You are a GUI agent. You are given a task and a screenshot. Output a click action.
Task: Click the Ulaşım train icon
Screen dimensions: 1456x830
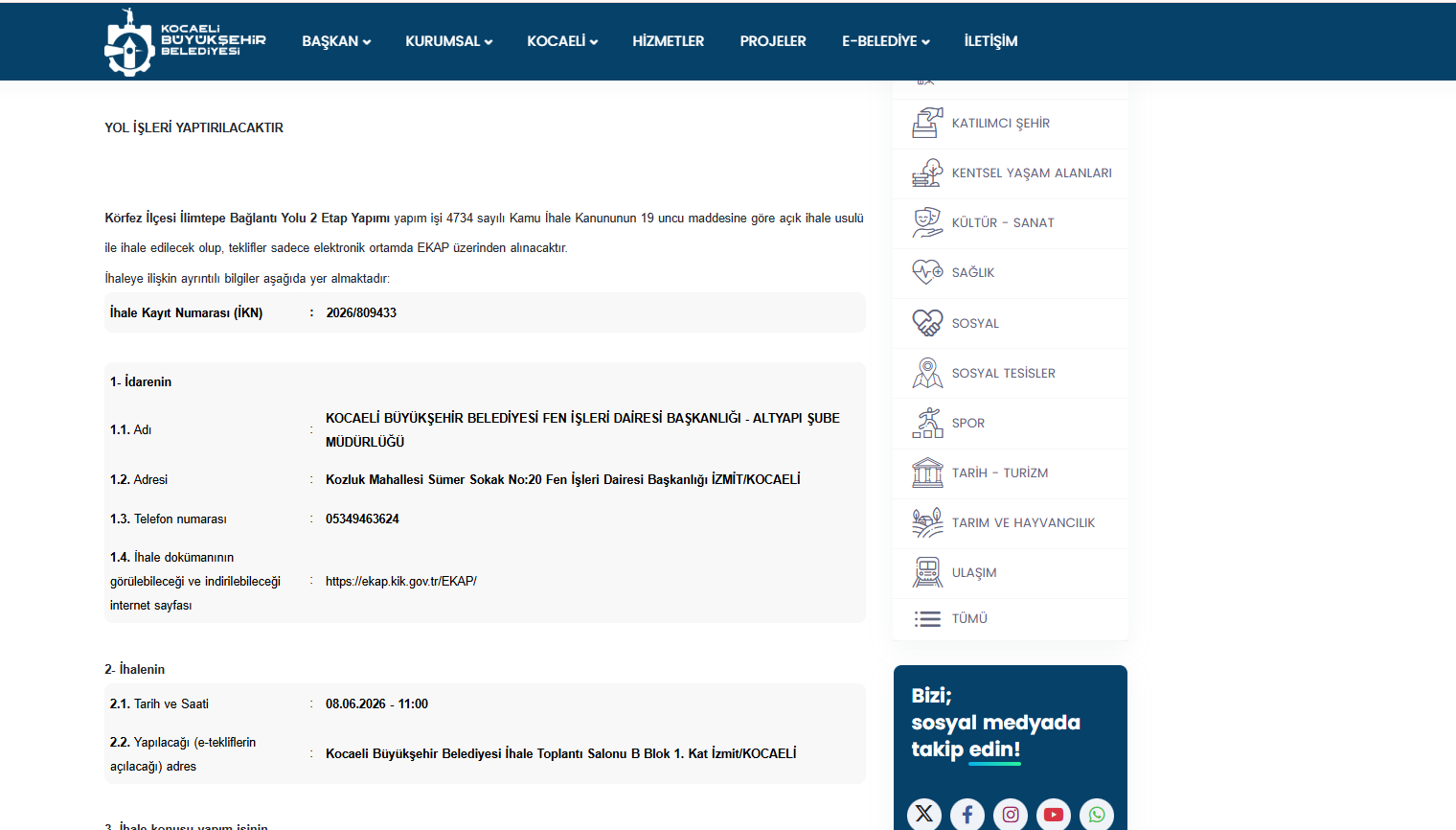[927, 572]
